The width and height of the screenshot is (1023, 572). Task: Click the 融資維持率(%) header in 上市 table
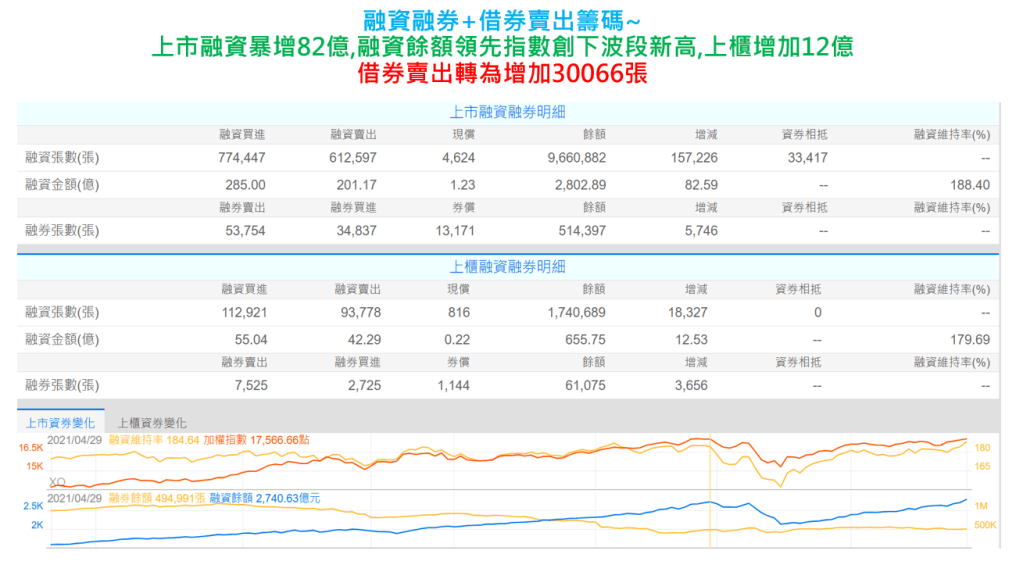(x=951, y=135)
